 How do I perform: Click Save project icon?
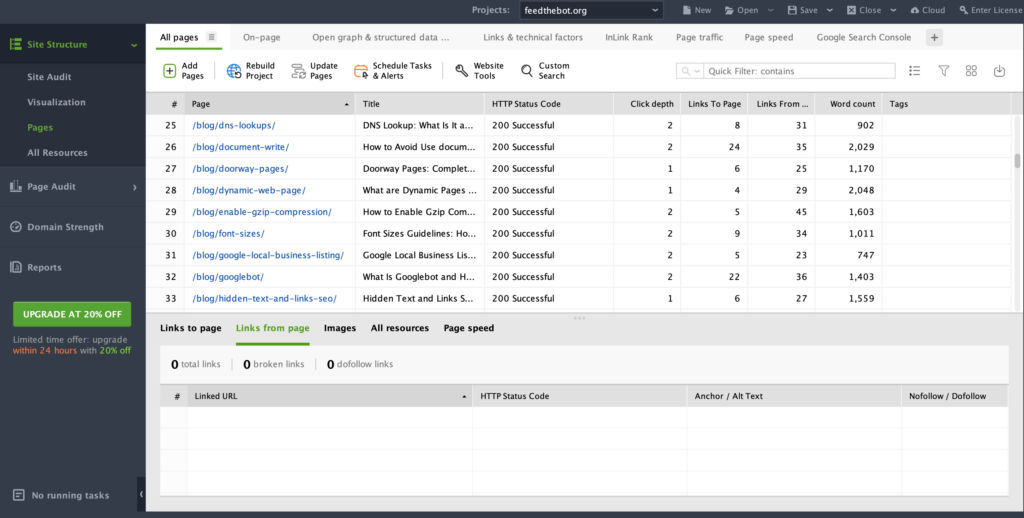coord(792,10)
